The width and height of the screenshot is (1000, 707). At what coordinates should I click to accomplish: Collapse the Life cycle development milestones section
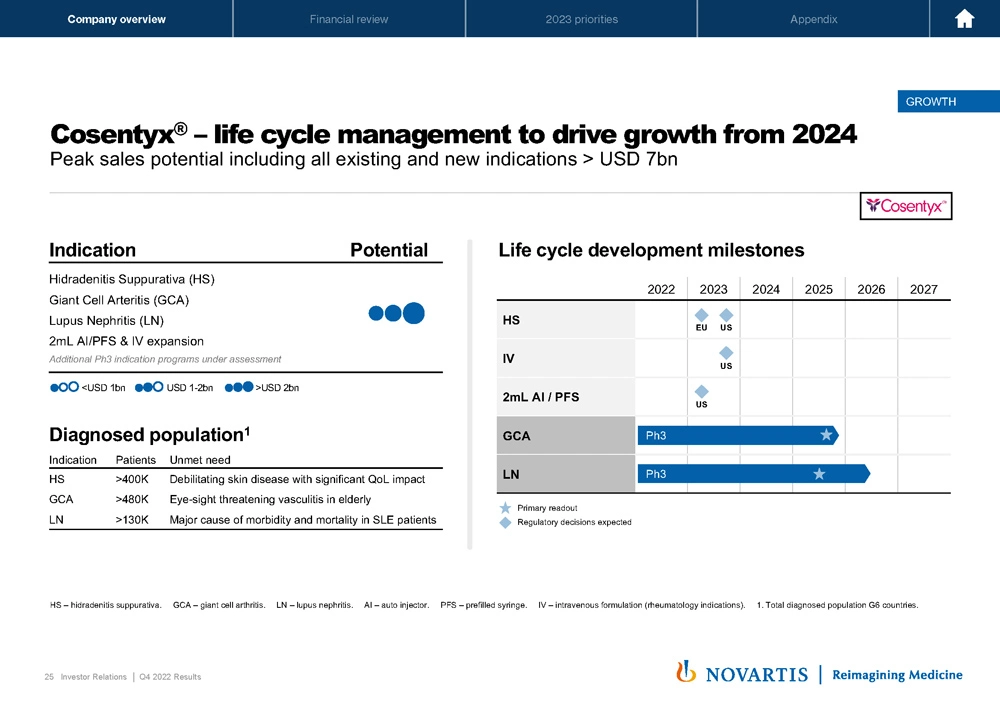point(649,250)
